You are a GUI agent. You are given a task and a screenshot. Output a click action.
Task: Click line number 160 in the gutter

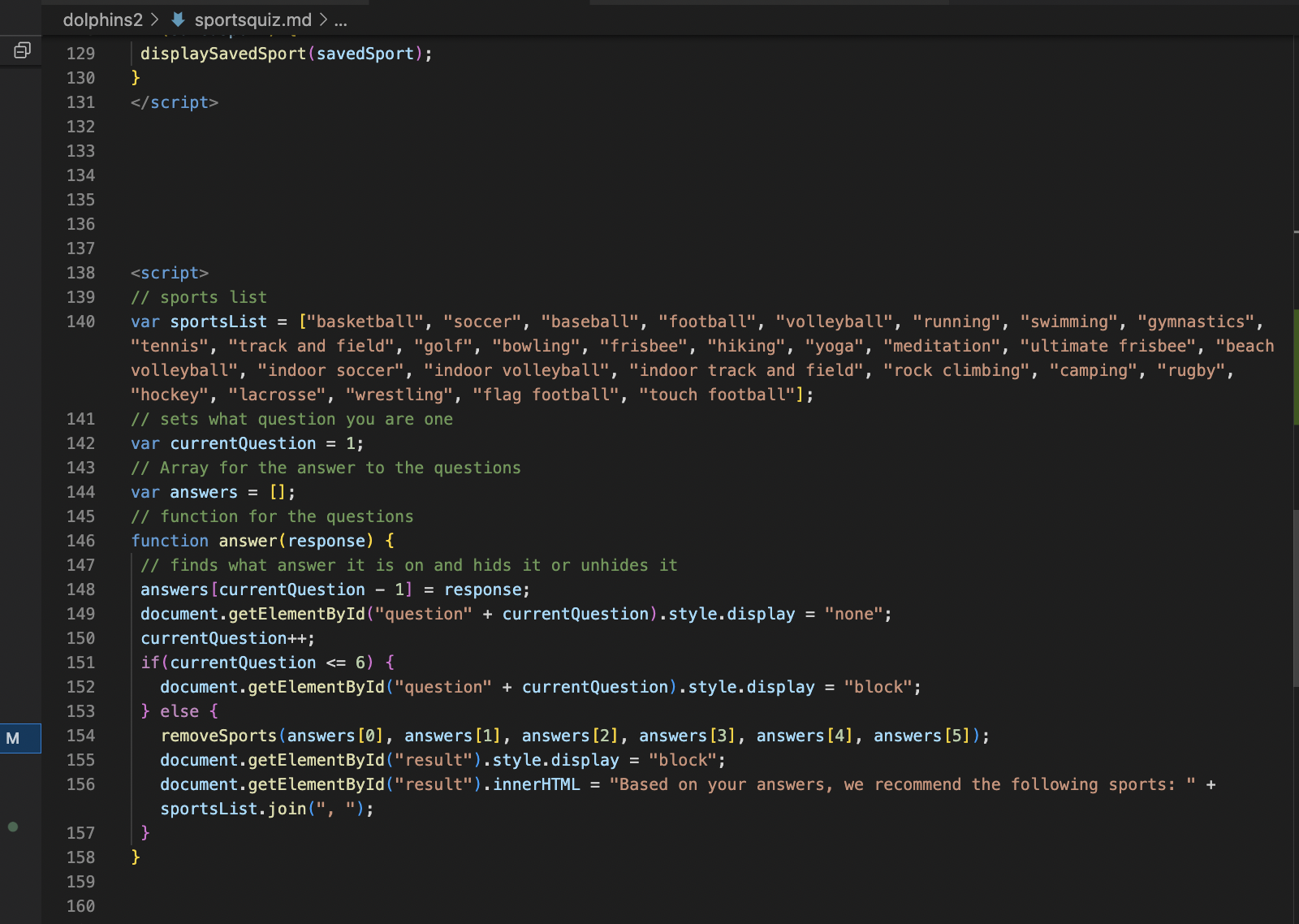(80, 906)
